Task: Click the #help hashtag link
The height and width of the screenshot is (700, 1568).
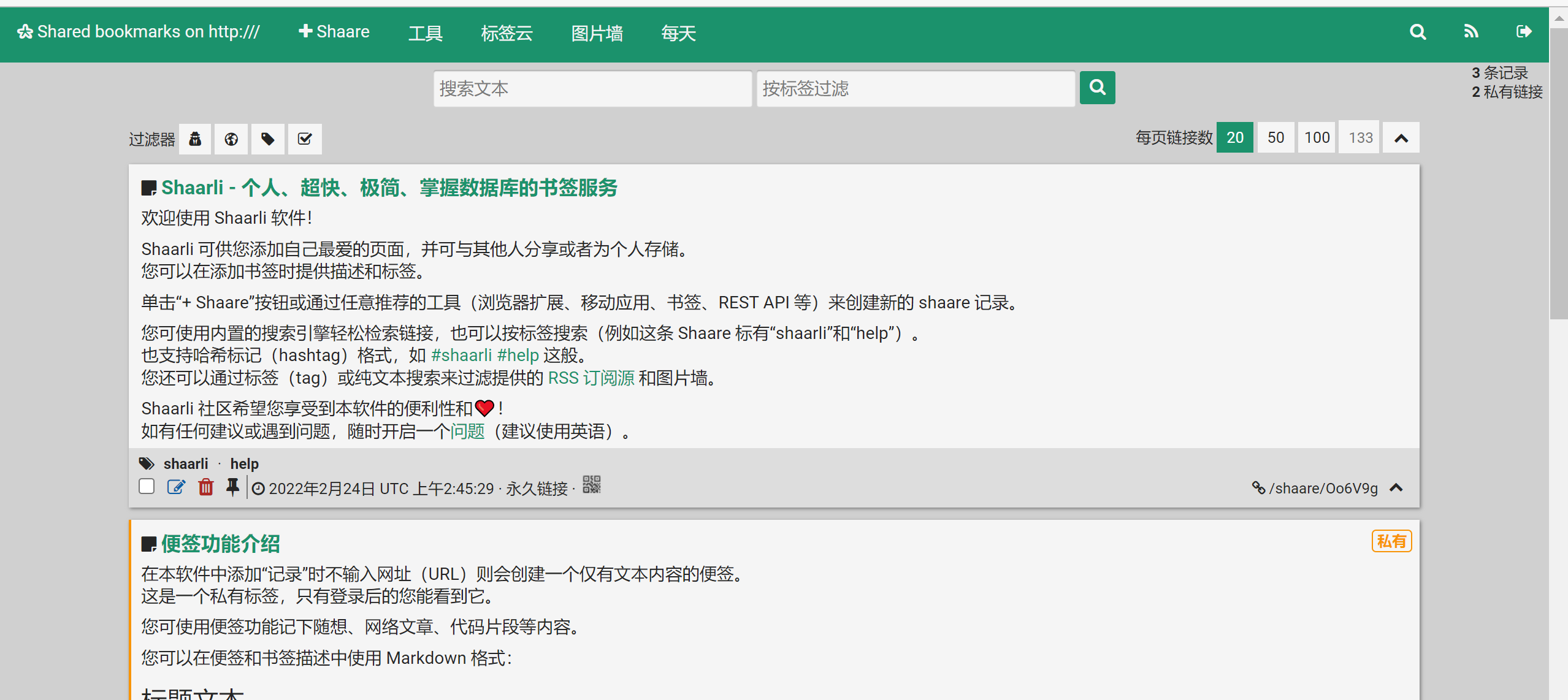Action: coord(518,356)
